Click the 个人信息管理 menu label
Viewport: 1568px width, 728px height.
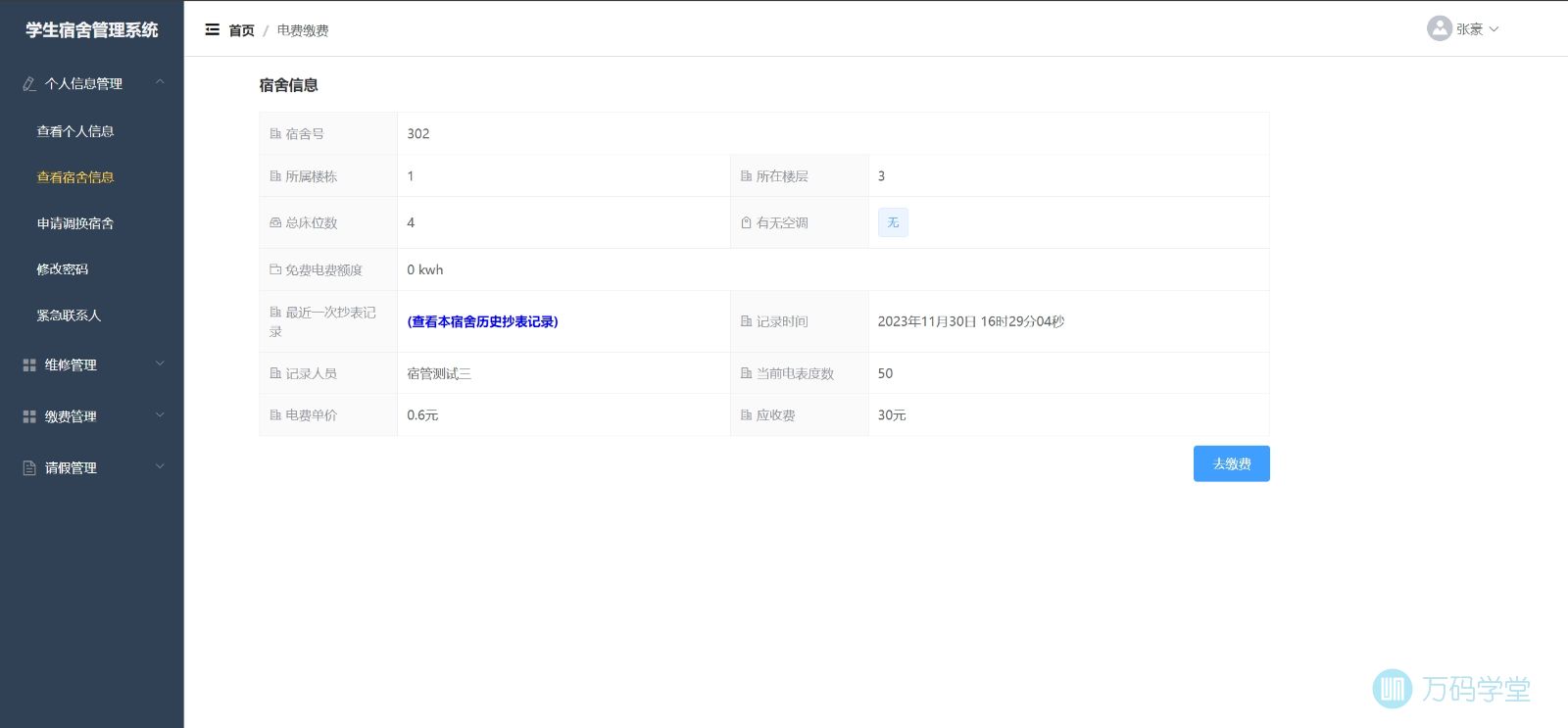point(83,84)
